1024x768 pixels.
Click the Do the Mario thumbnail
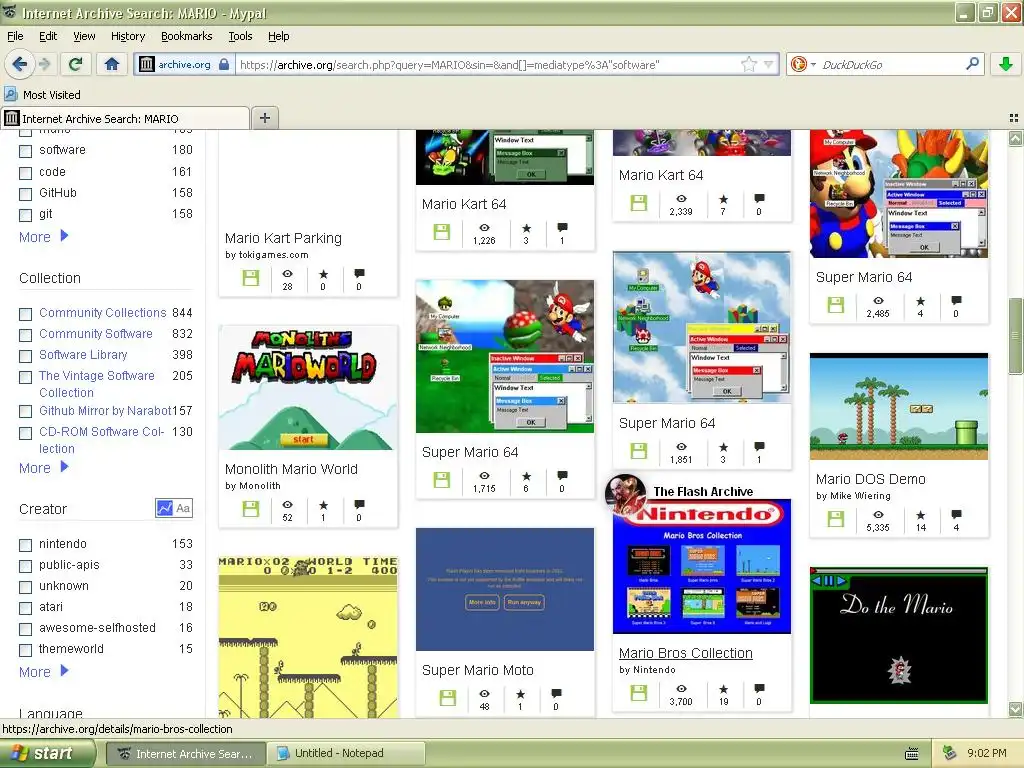tap(899, 635)
